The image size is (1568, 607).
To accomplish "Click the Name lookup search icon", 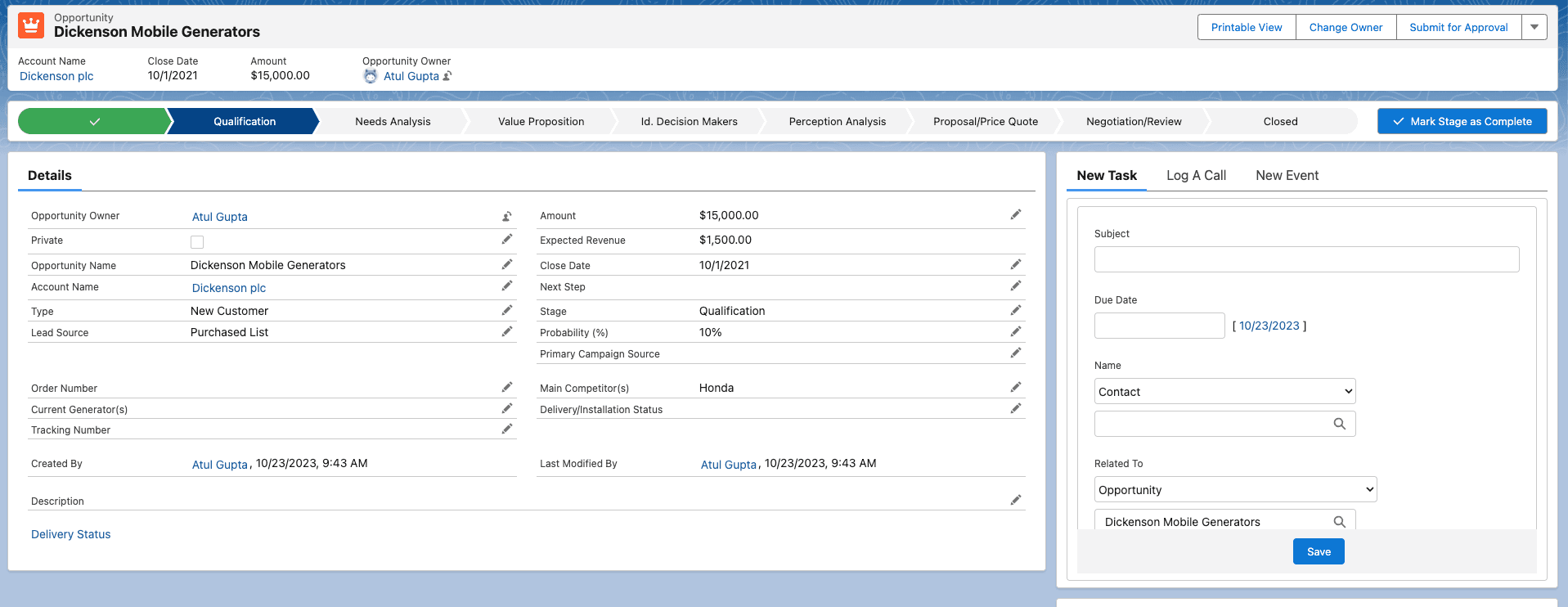I will pos(1340,424).
